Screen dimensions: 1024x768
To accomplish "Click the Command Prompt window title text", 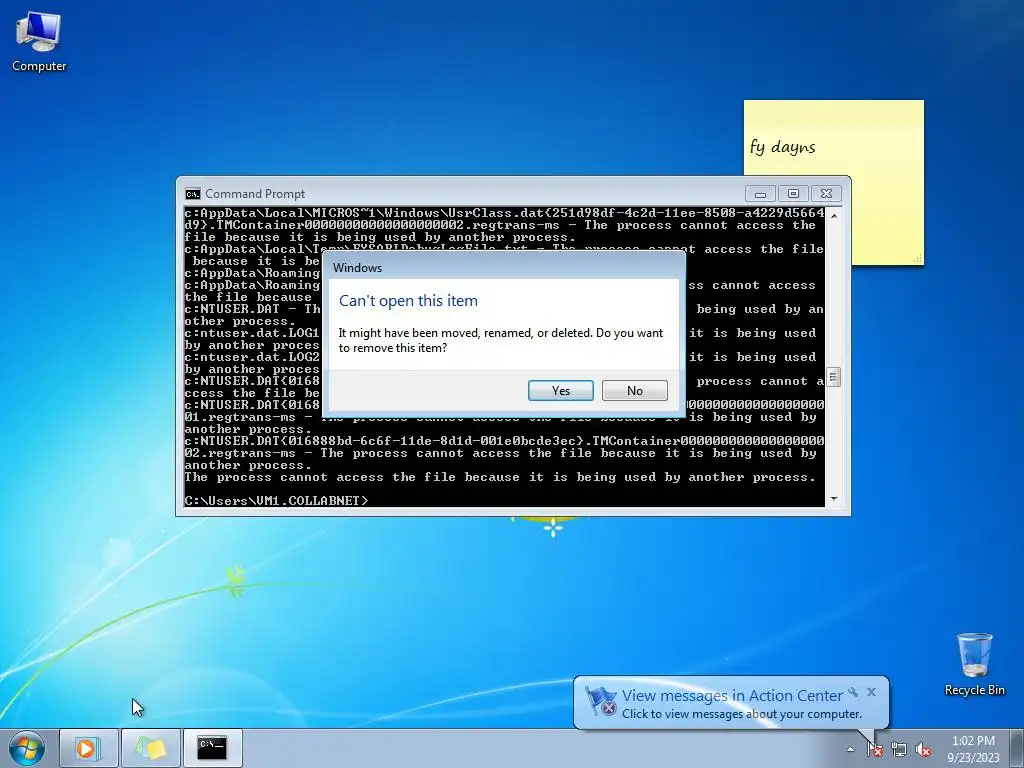I will click(x=255, y=194).
